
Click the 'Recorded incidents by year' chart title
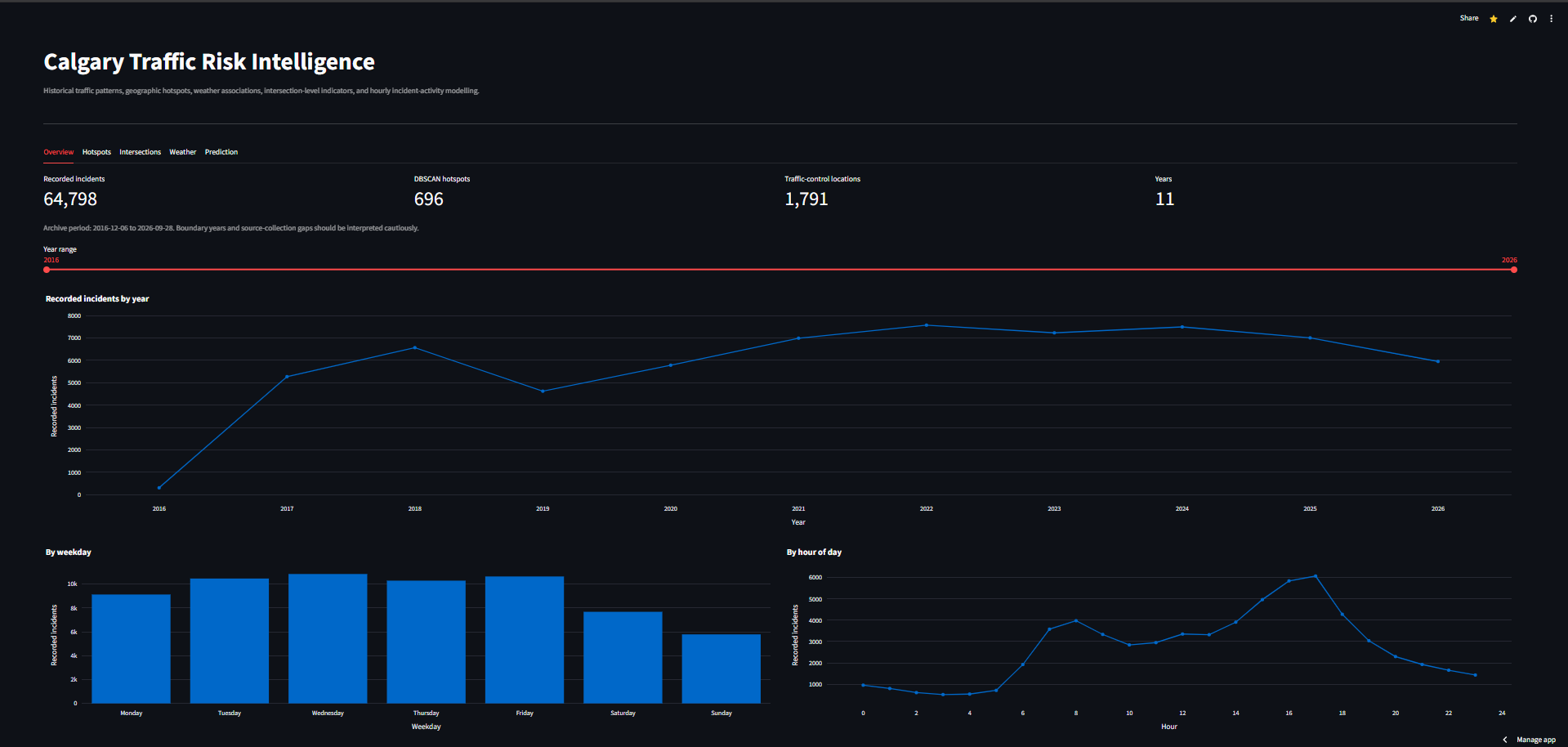coord(97,299)
